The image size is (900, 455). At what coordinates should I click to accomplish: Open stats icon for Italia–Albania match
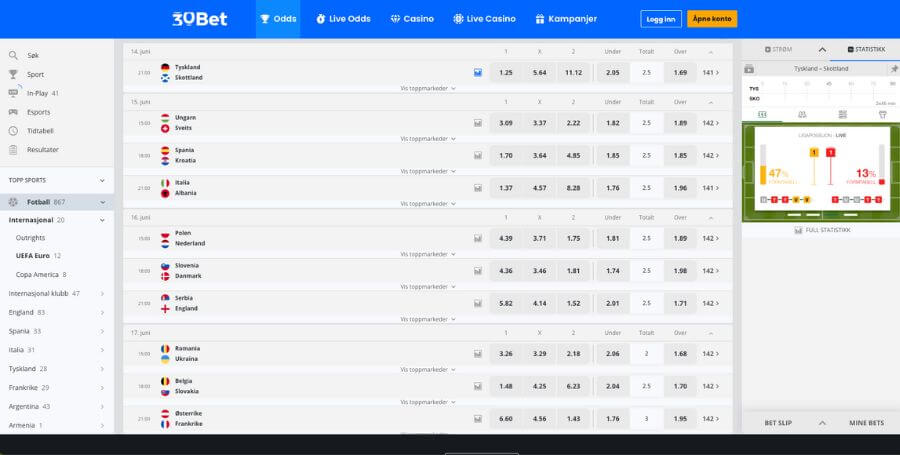pos(478,188)
